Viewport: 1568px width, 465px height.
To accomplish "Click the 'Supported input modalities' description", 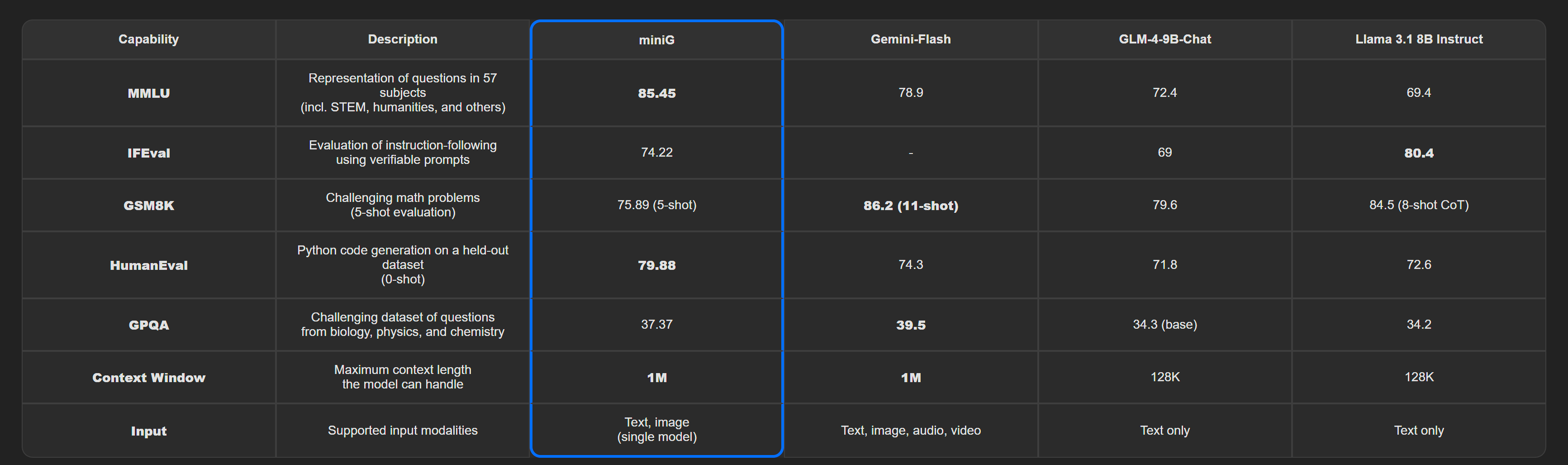I will coord(402,430).
